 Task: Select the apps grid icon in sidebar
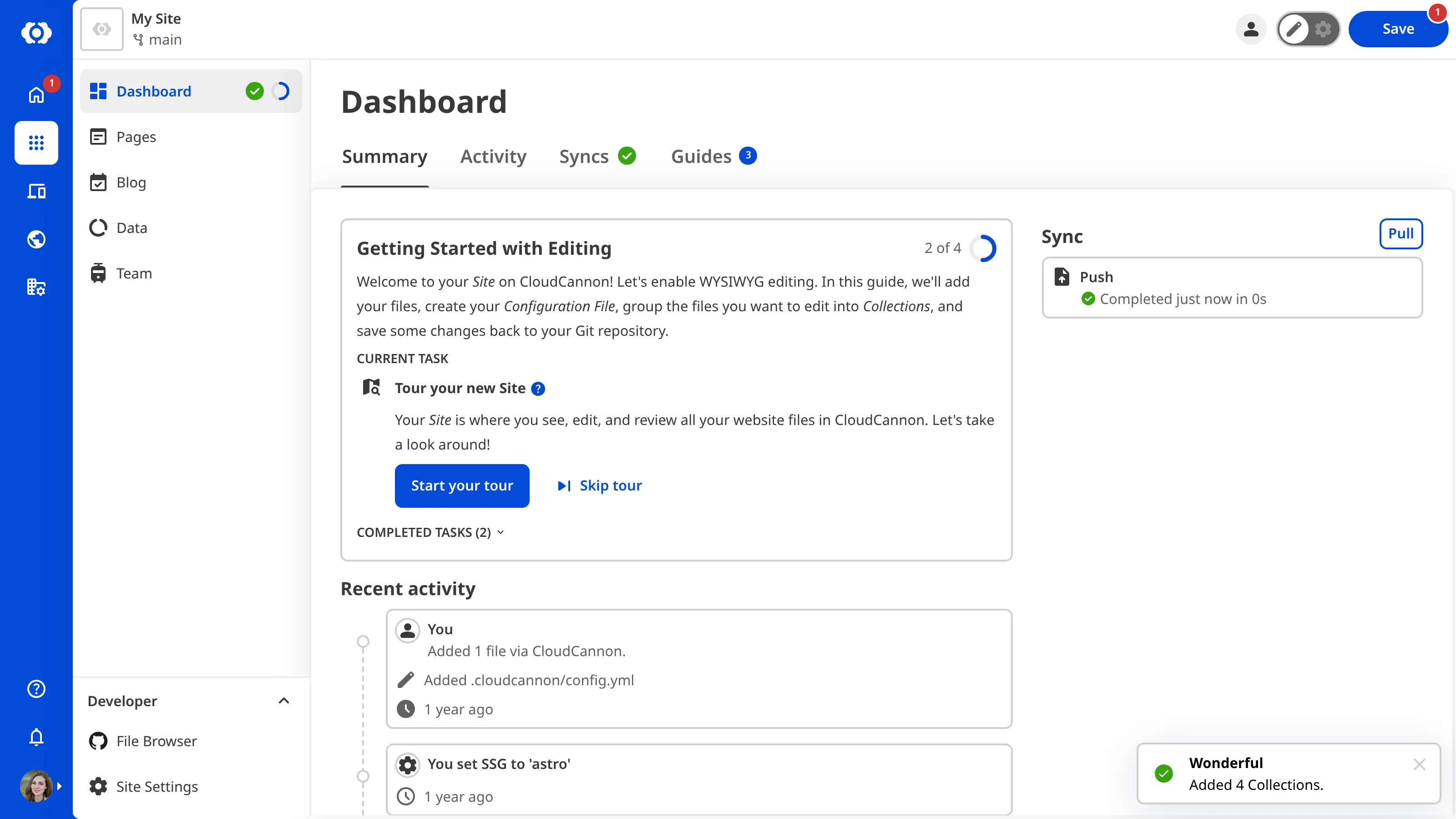[x=36, y=142]
